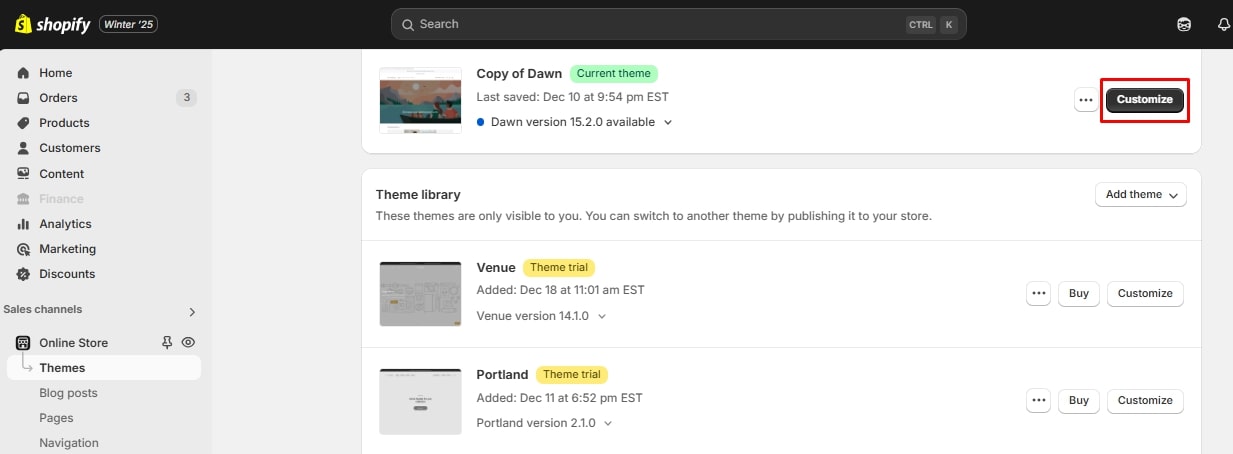Expand Dawn version 15.2.0 available dropdown
The width and height of the screenshot is (1233, 454).
(x=575, y=122)
